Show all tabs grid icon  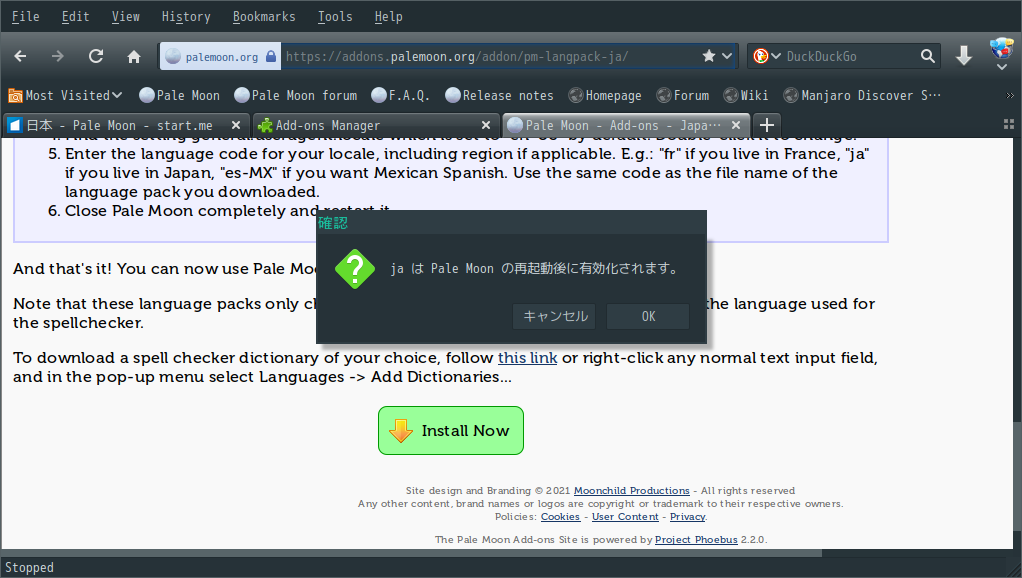coord(1008,124)
